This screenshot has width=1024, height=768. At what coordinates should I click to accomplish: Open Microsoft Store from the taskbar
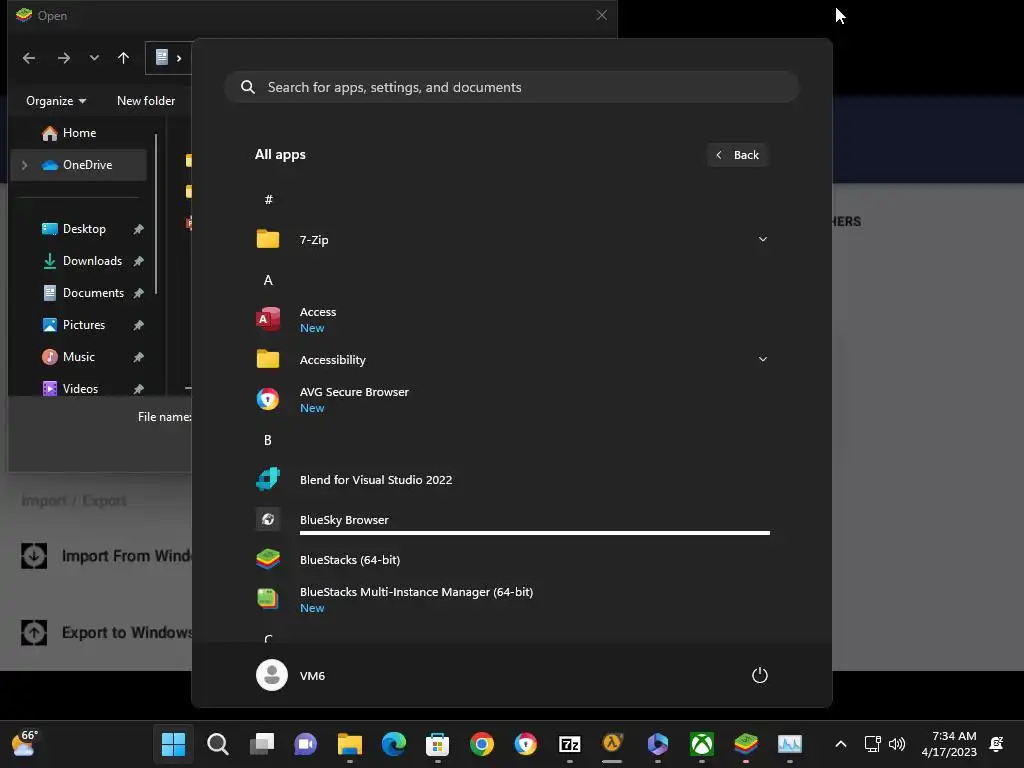[438, 744]
